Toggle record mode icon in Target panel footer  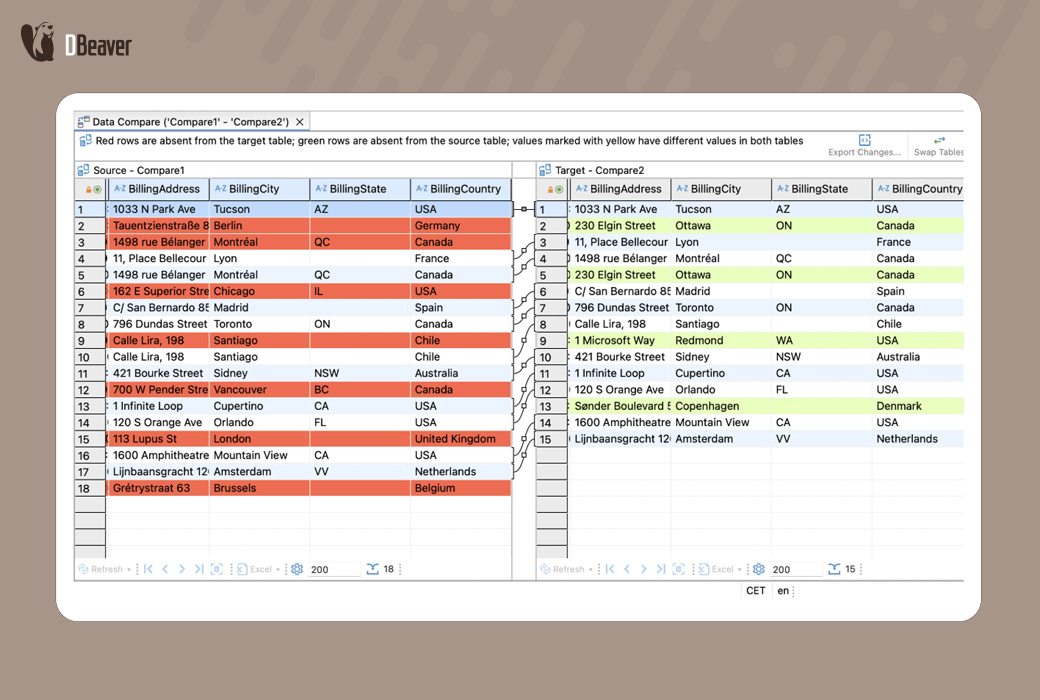tap(679, 569)
